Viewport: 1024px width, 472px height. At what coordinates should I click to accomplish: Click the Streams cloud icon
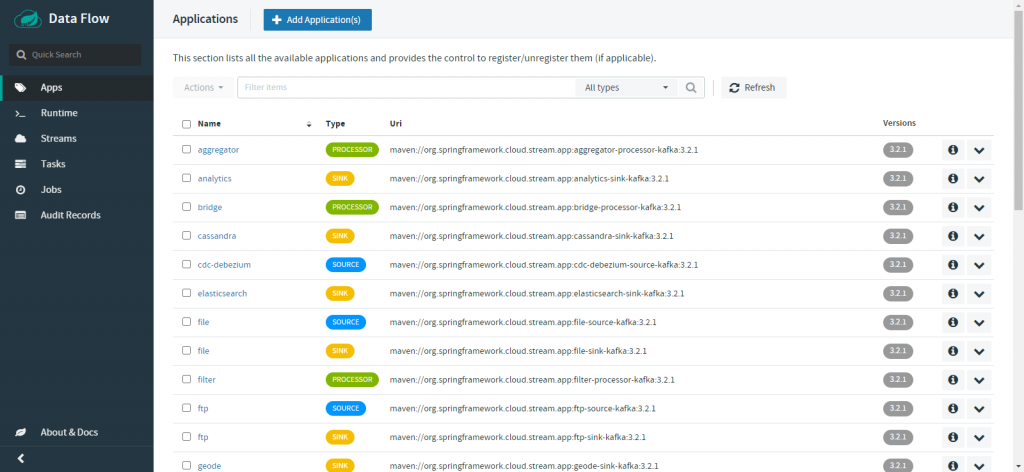tap(21, 138)
